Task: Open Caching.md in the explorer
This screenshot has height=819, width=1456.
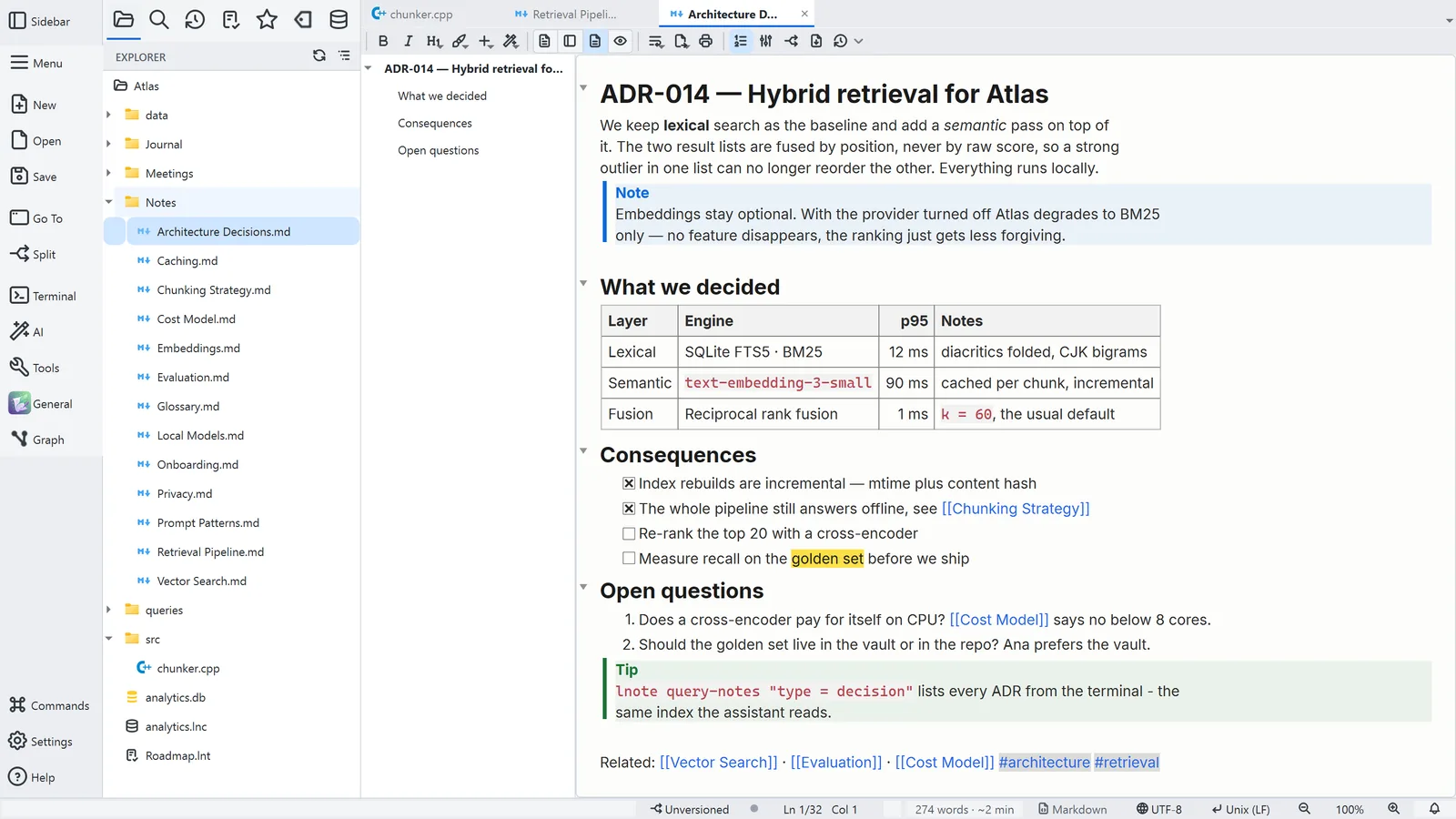Action: click(x=187, y=261)
